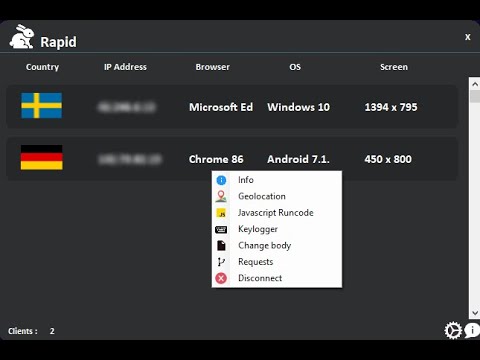
Task: Select the Chrome 86 browser cell
Action: point(216,159)
